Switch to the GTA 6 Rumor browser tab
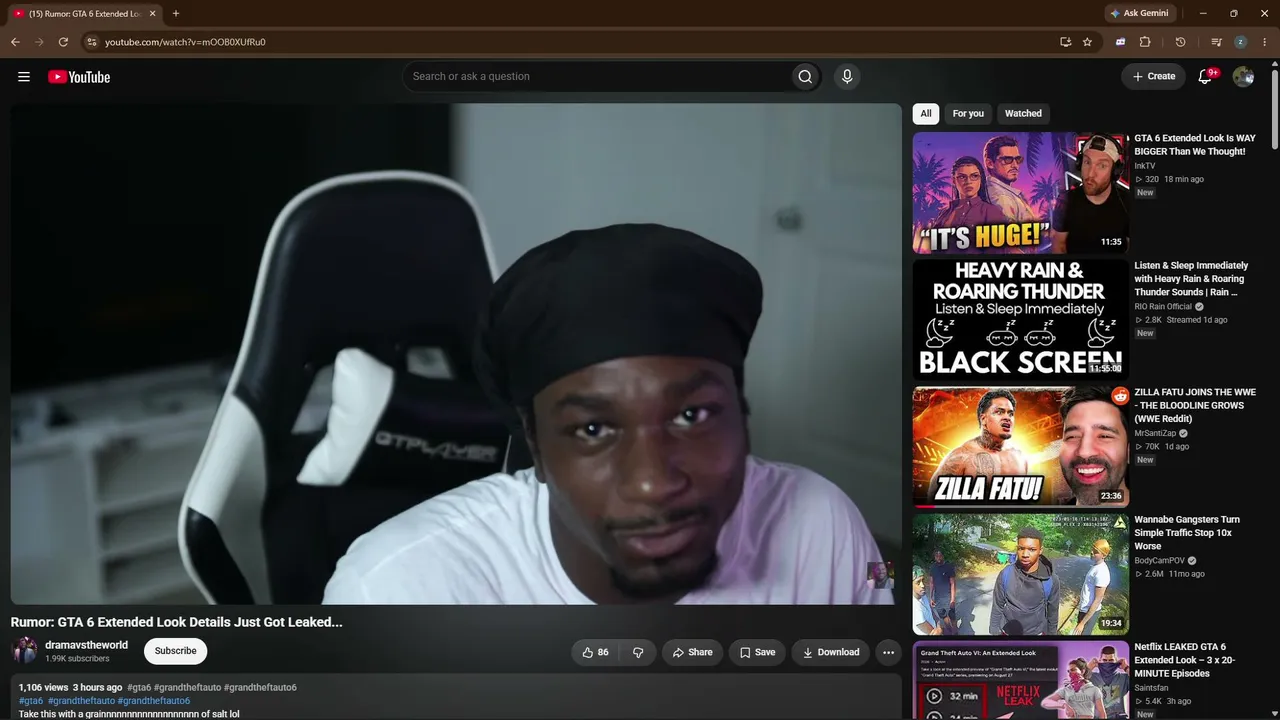The image size is (1280, 720). point(85,14)
